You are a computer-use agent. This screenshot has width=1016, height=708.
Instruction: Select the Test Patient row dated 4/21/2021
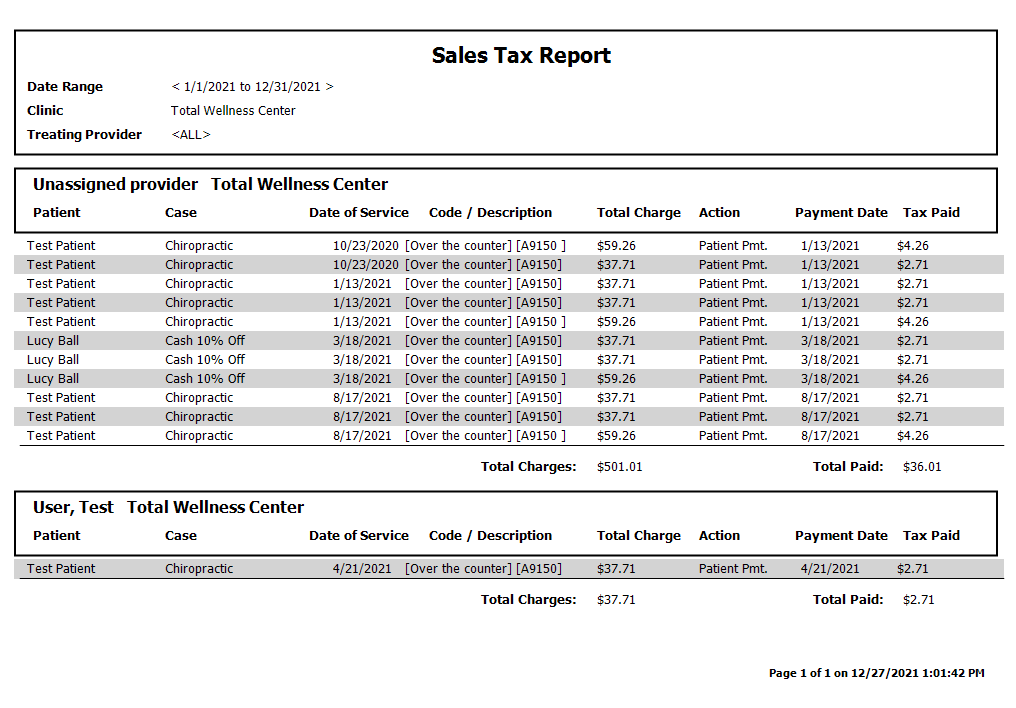(x=509, y=569)
